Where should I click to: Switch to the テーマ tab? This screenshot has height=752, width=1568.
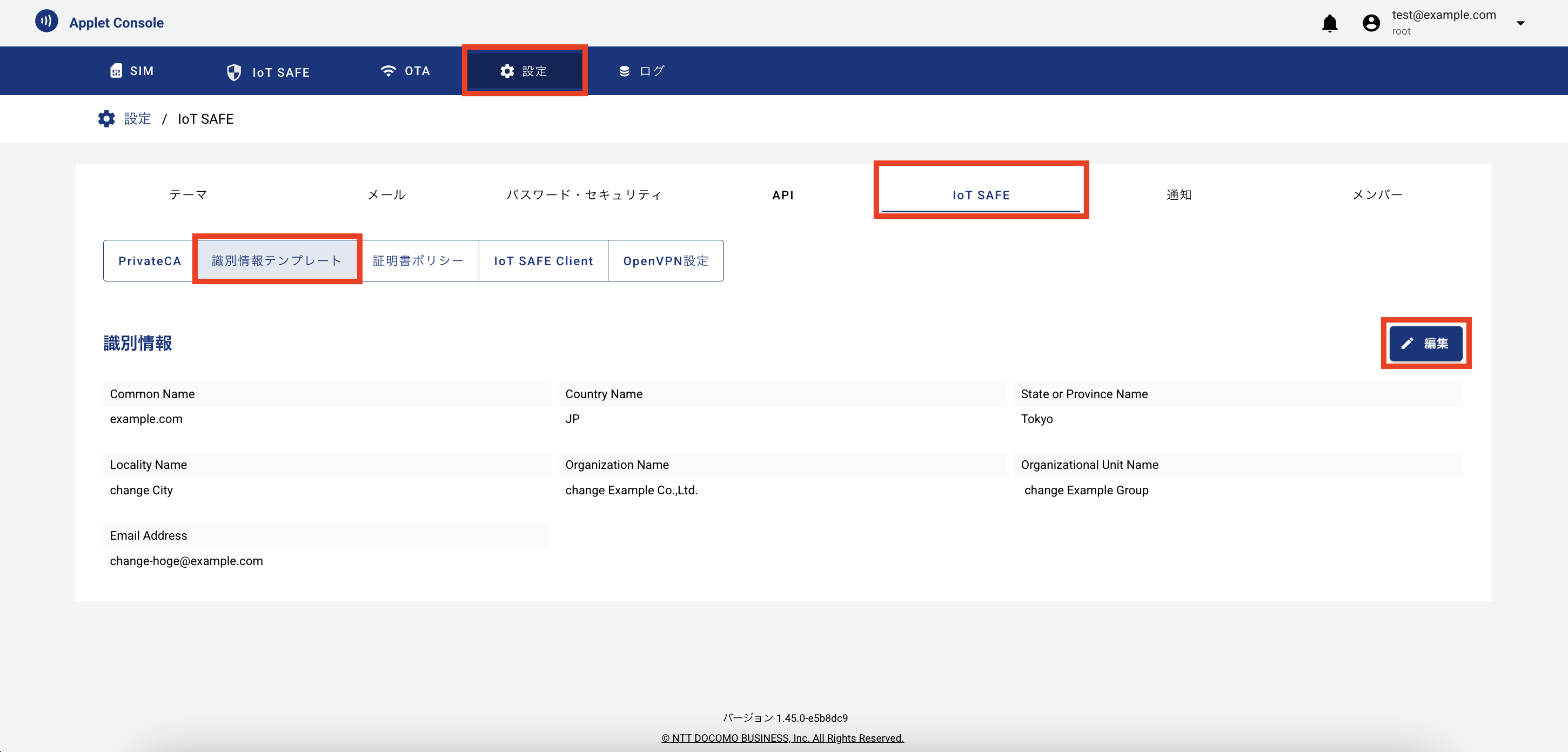point(188,194)
